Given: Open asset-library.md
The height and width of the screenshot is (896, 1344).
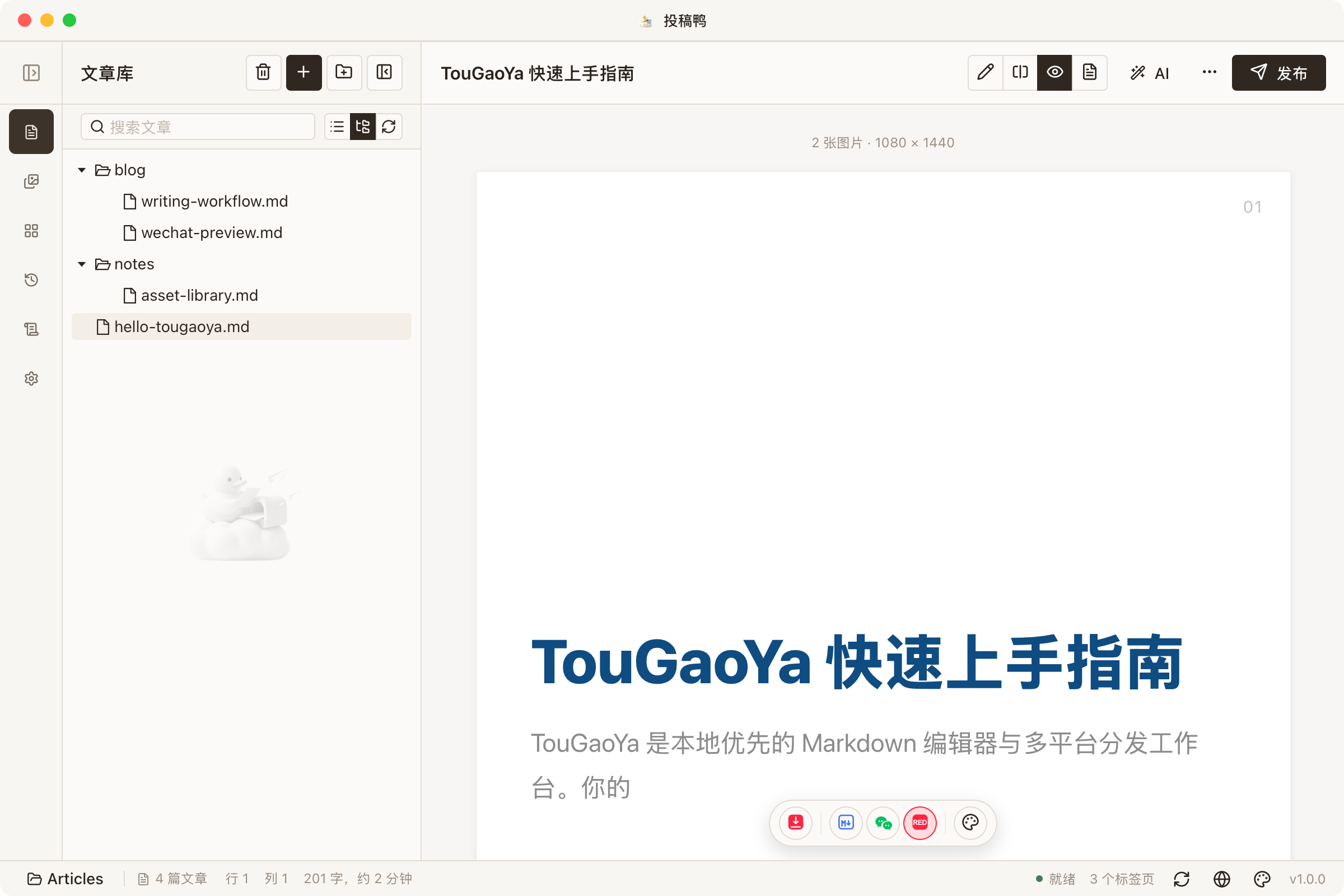Looking at the screenshot, I should [192, 296].
